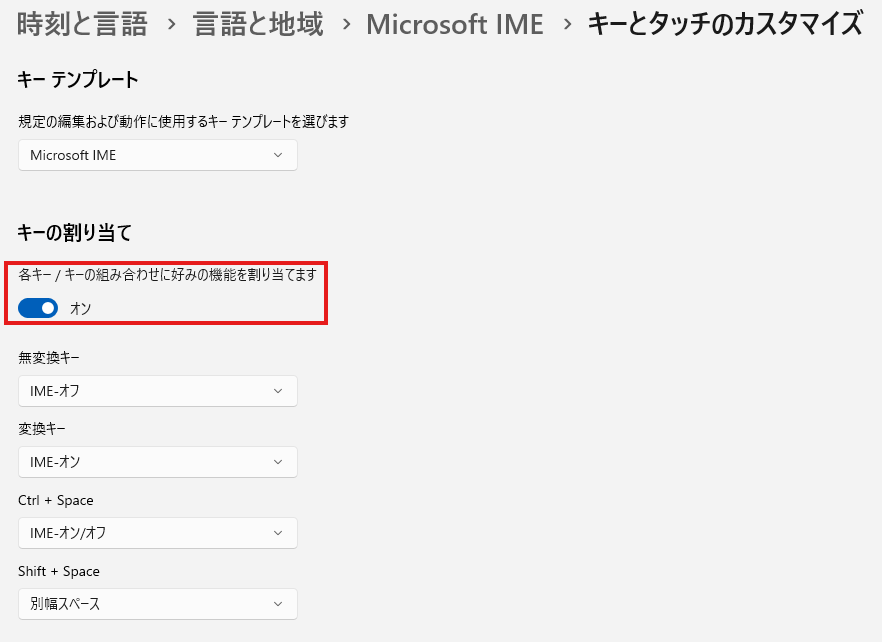Open the キー テンプレート dropdown showing Microsoft IME

157,155
